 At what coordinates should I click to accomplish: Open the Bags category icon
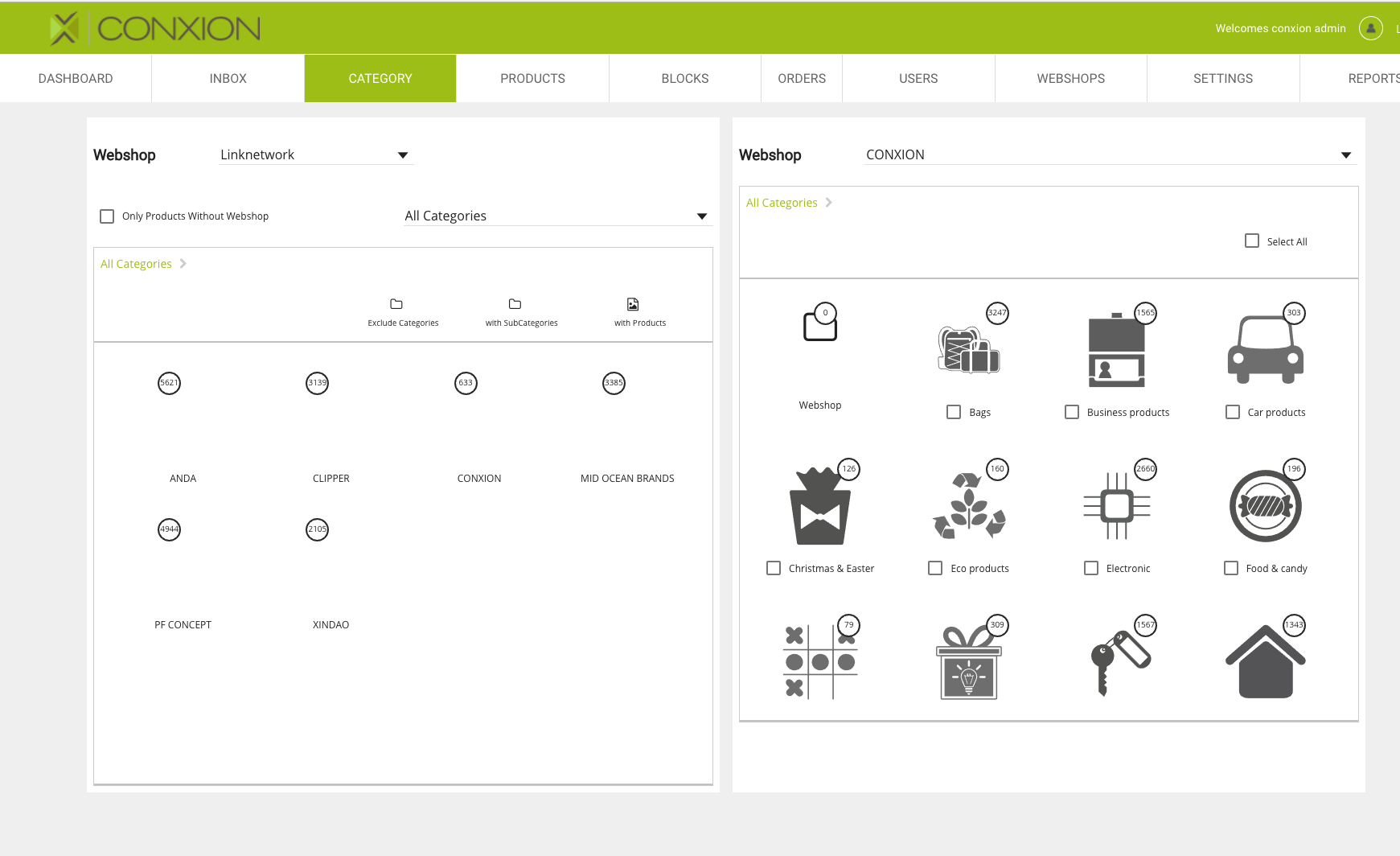point(969,349)
